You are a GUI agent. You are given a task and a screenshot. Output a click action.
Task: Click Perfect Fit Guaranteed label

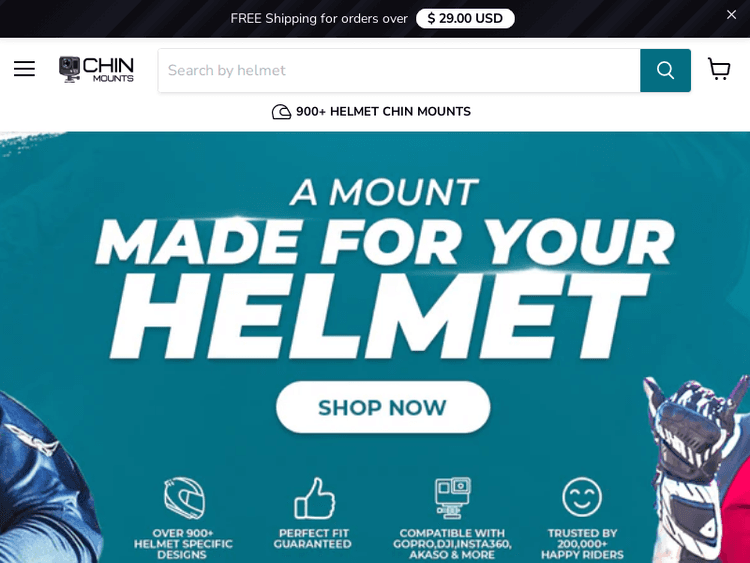313,539
